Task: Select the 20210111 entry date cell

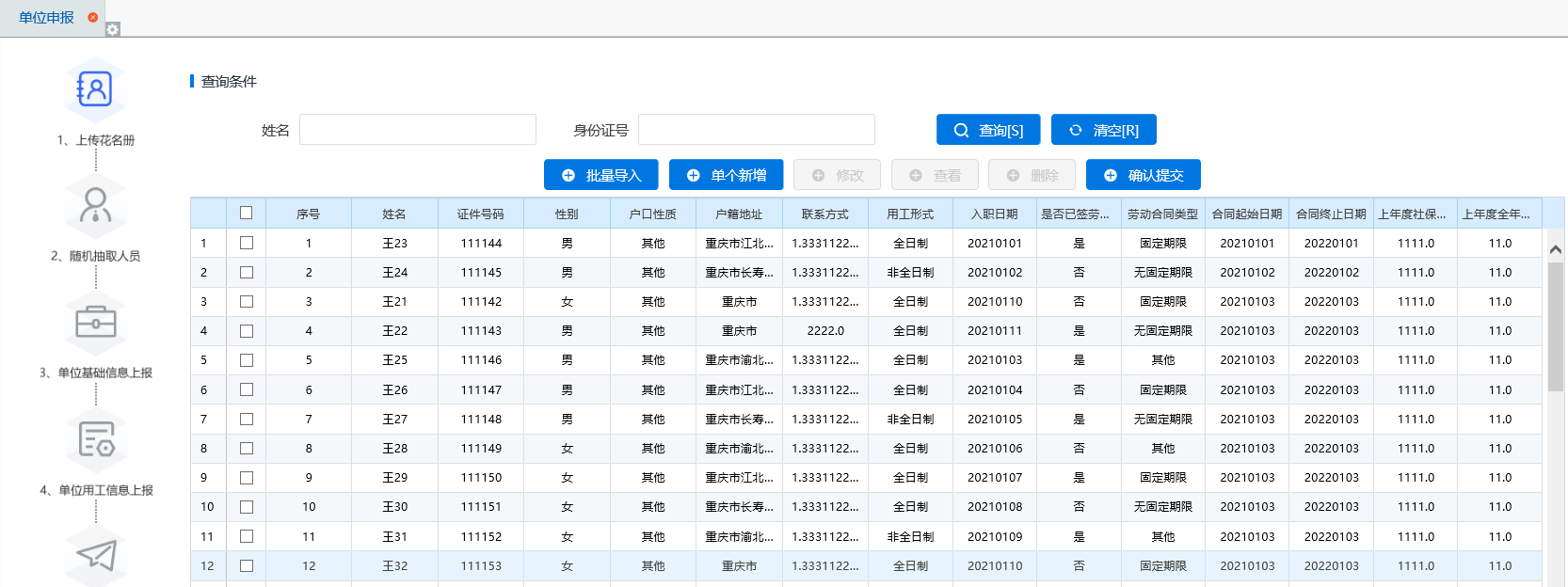Action: tap(995, 330)
